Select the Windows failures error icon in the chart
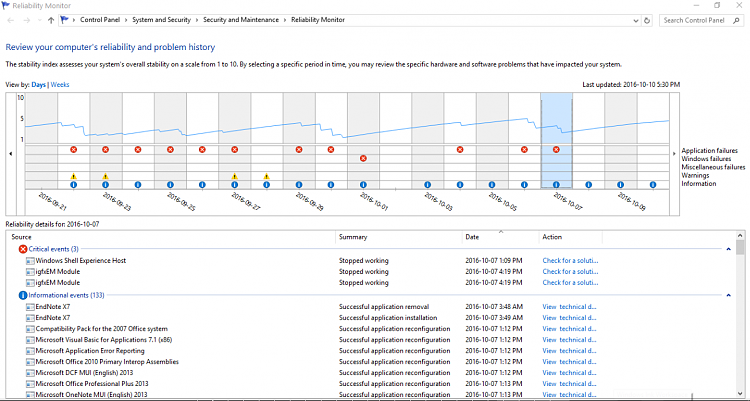The width and height of the screenshot is (750, 401). tap(363, 159)
